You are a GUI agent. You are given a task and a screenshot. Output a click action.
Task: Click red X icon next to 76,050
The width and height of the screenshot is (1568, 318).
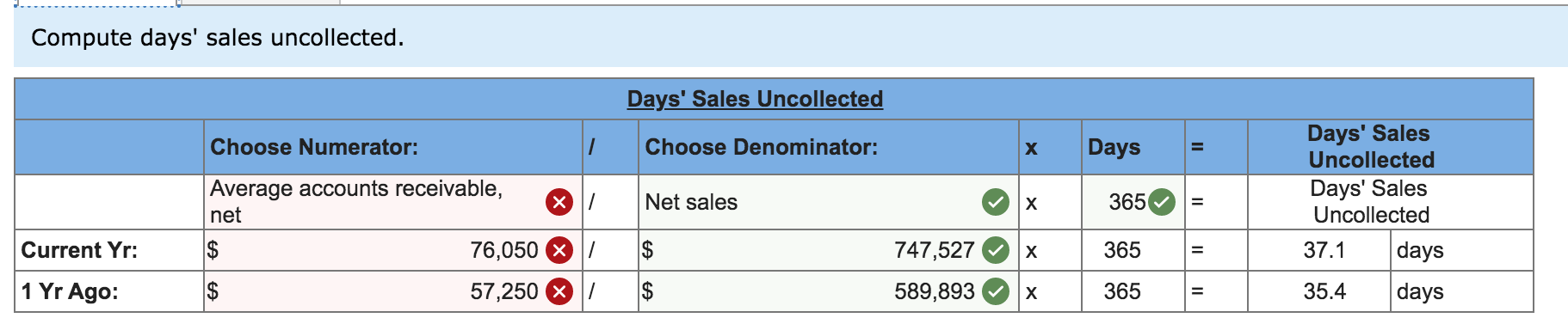[x=559, y=250]
